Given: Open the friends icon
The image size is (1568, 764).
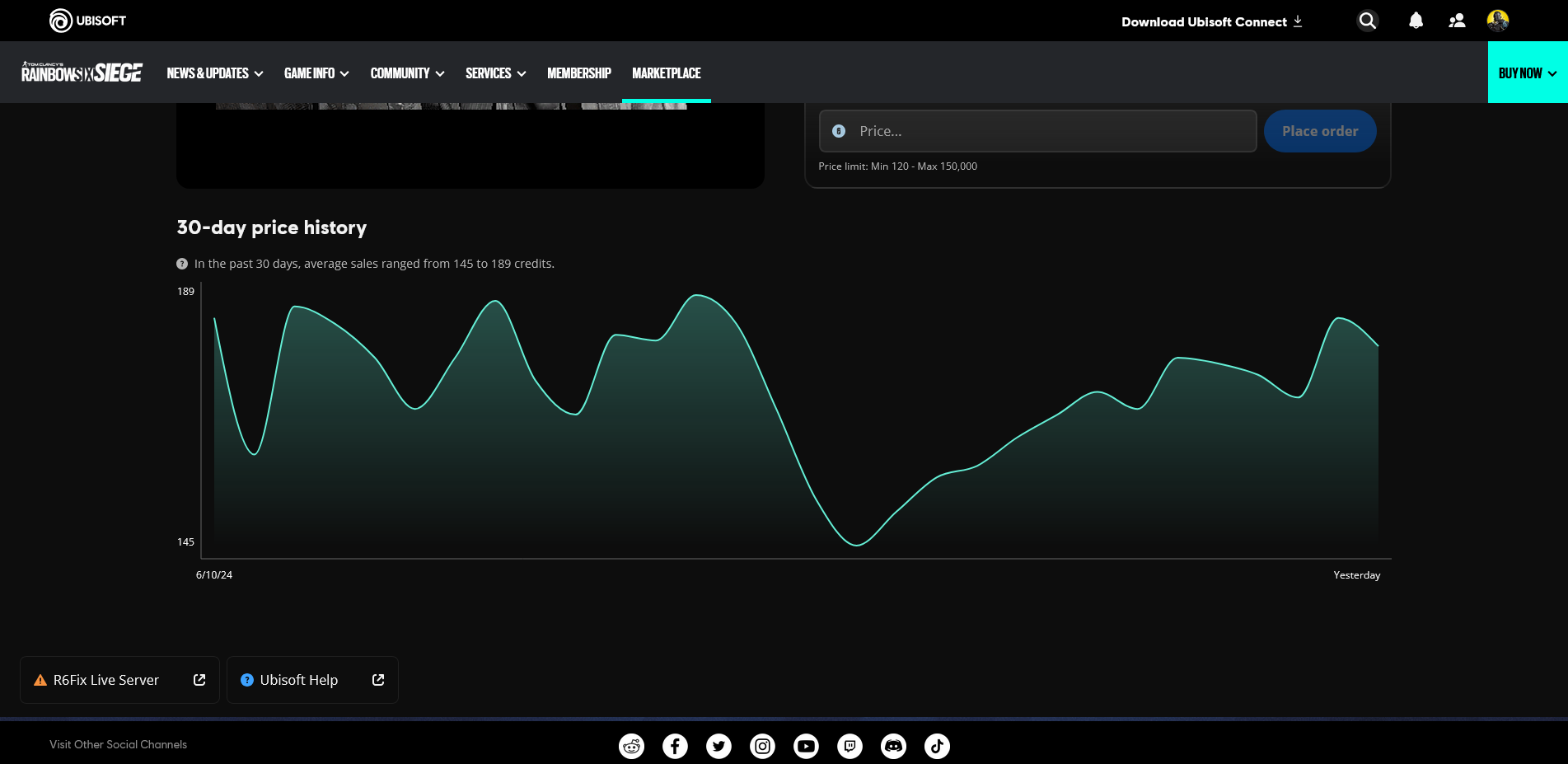Looking at the screenshot, I should [x=1457, y=21].
